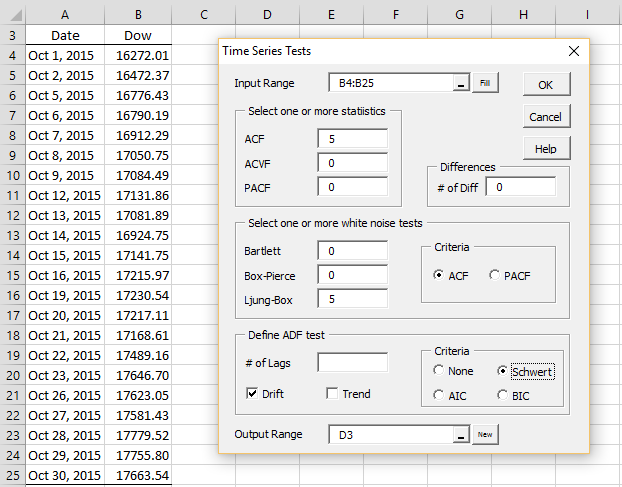Select column C header
Screen dimensions: 622x487
tap(203, 15)
